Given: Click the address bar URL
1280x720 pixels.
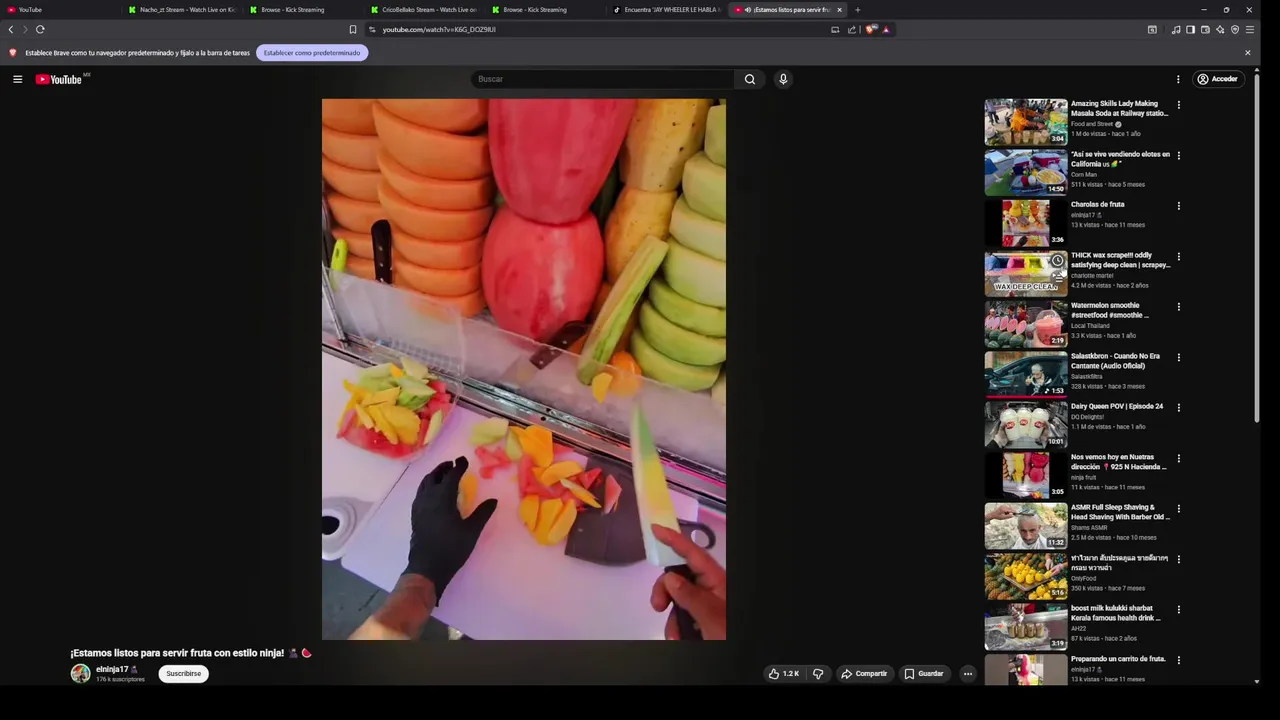Looking at the screenshot, I should (x=439, y=30).
